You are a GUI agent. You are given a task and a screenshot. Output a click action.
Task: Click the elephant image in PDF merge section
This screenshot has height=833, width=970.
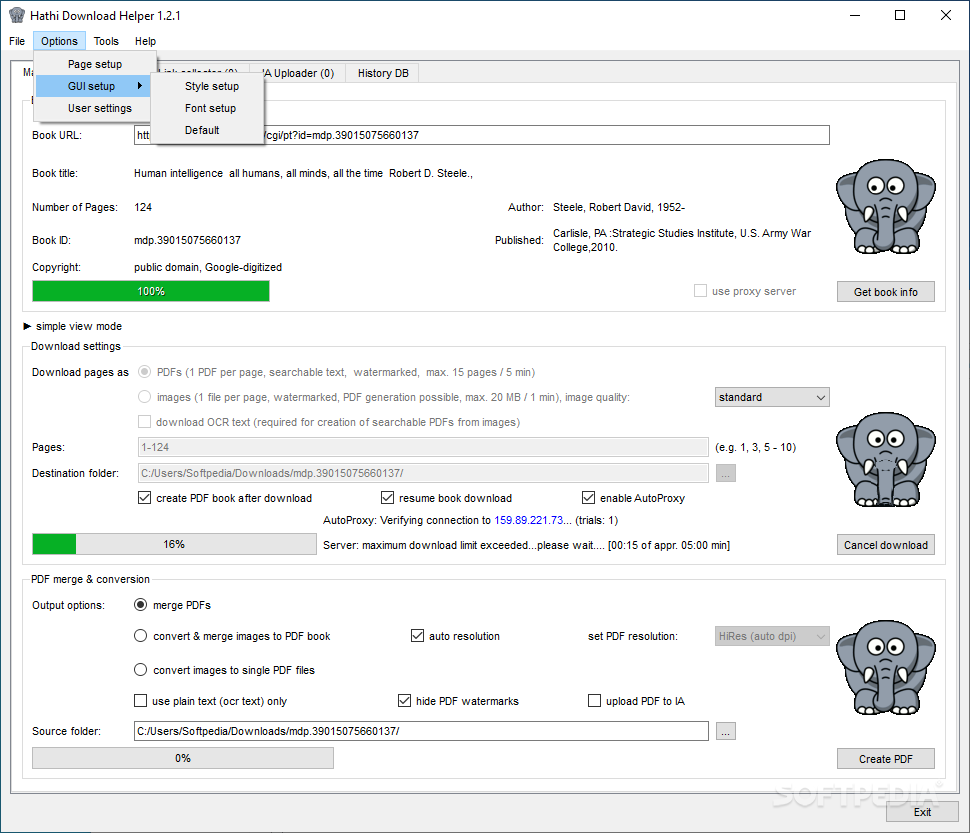(885, 668)
